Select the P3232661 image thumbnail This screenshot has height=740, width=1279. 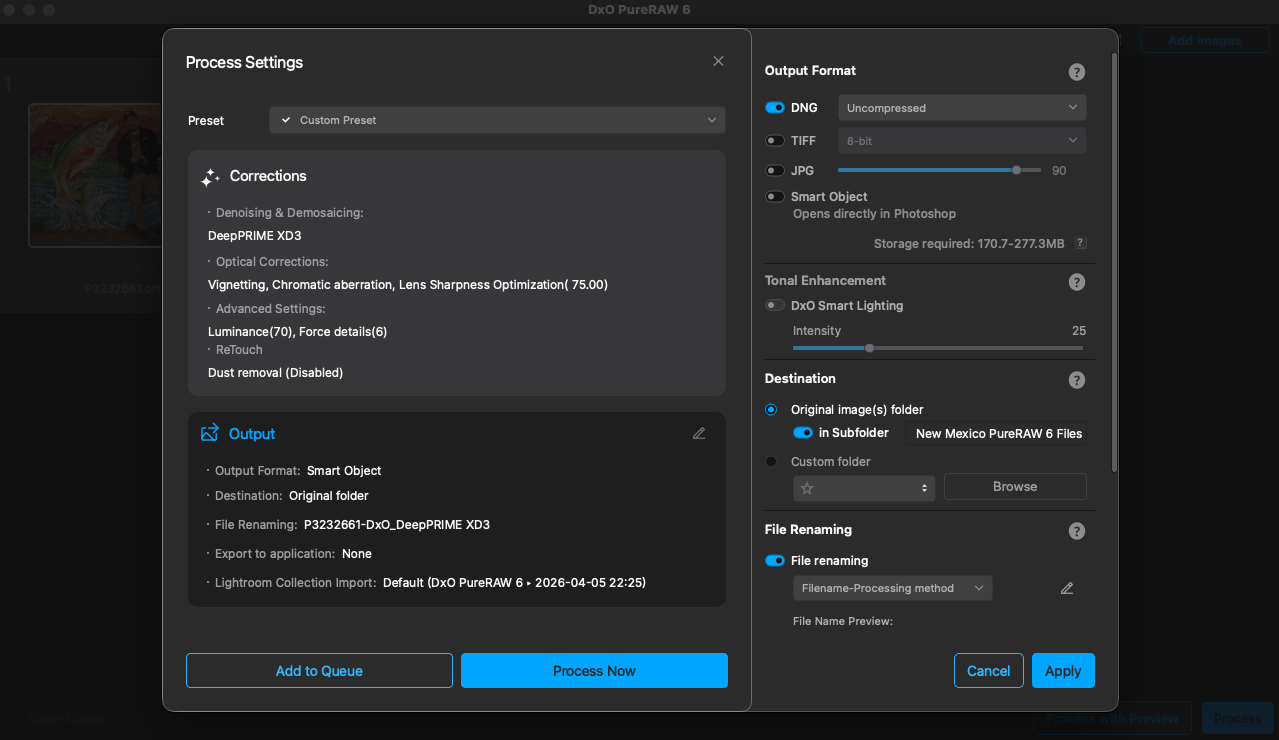pyautogui.click(x=97, y=175)
